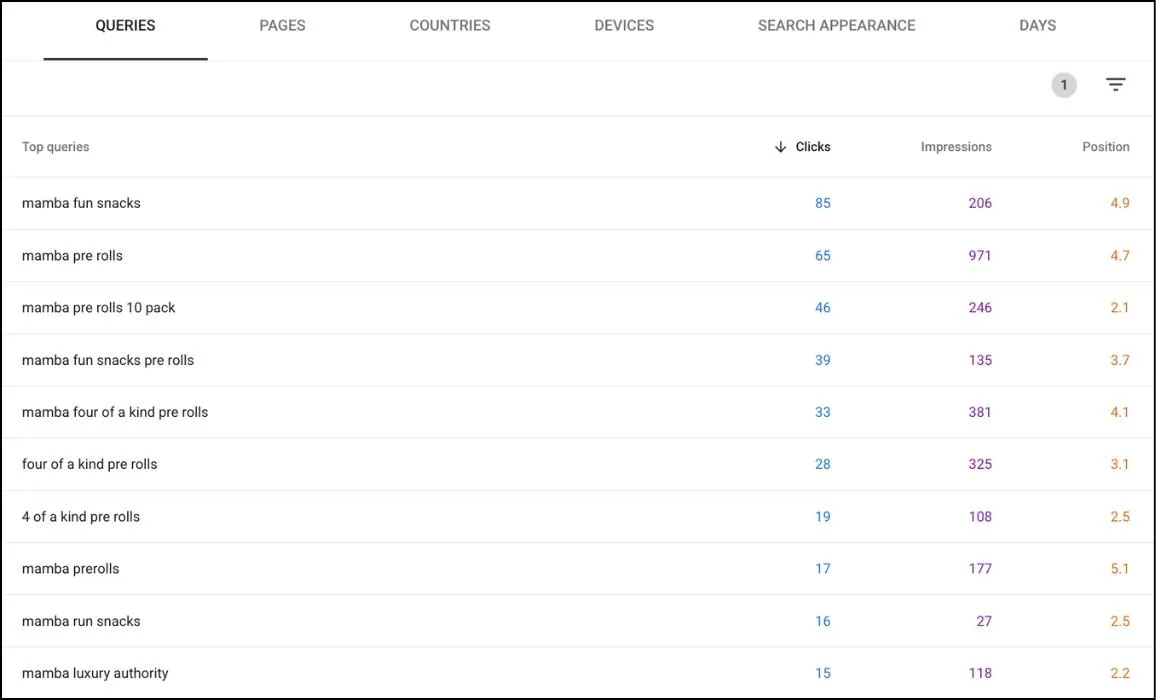Select query '4 of a kind pre rolls'
The image size is (1156, 700).
tap(80, 516)
